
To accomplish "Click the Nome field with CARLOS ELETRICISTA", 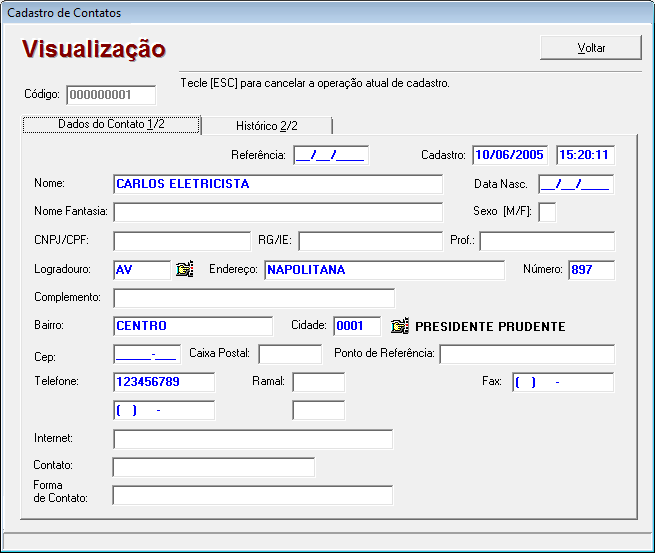I will coord(278,184).
